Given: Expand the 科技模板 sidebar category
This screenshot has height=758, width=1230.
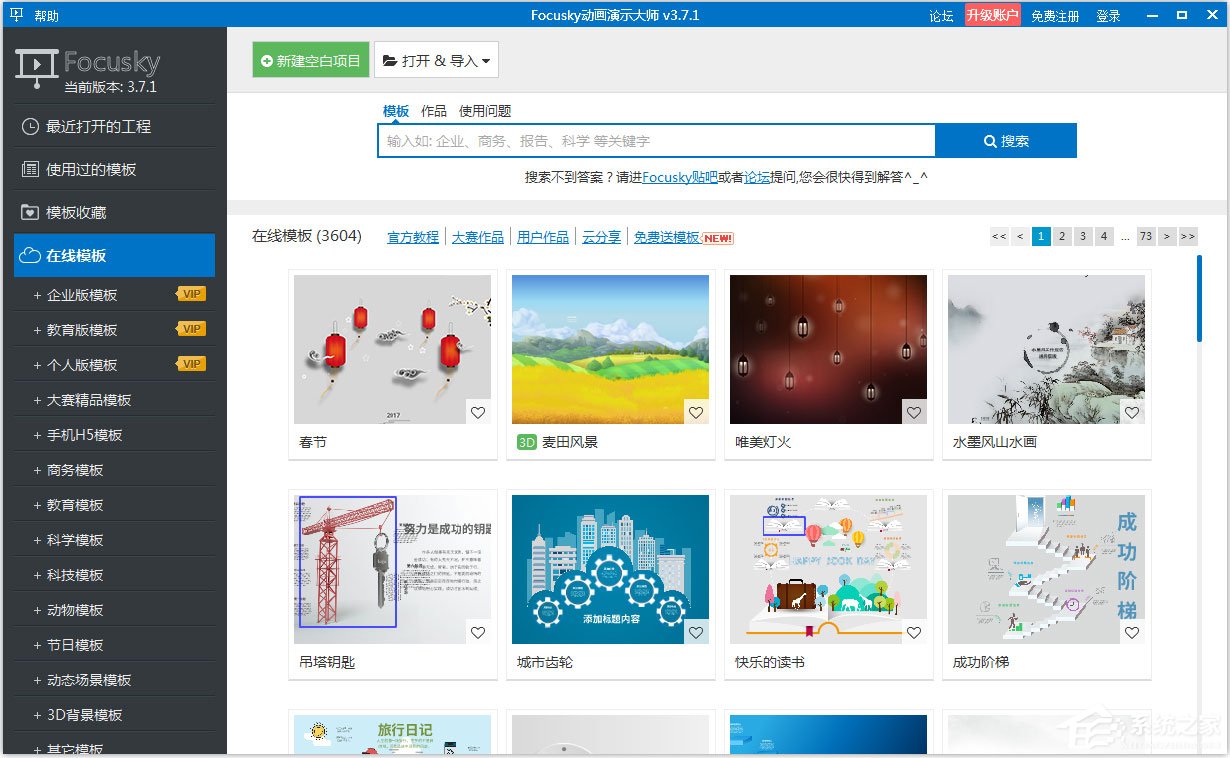Looking at the screenshot, I should pos(75,575).
